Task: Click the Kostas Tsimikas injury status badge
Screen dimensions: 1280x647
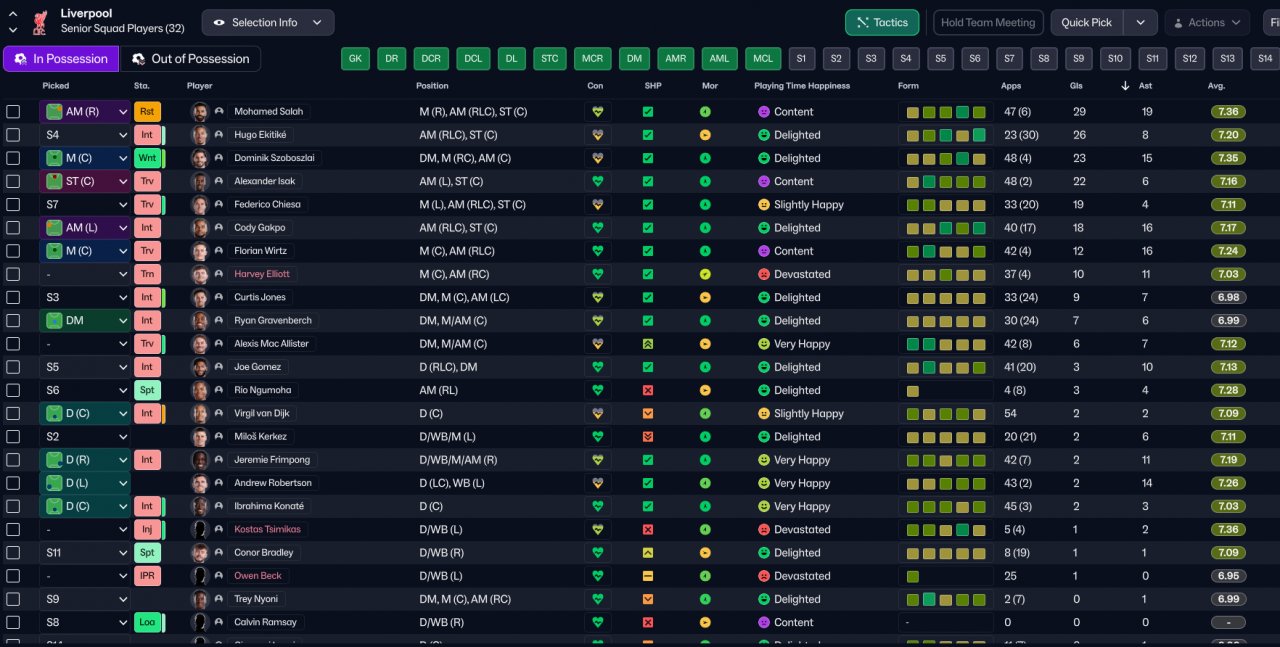Action: [x=147, y=529]
